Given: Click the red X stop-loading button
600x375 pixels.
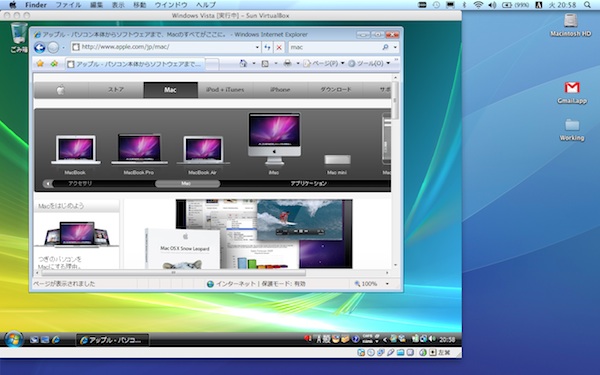Looking at the screenshot, I should click(279, 47).
